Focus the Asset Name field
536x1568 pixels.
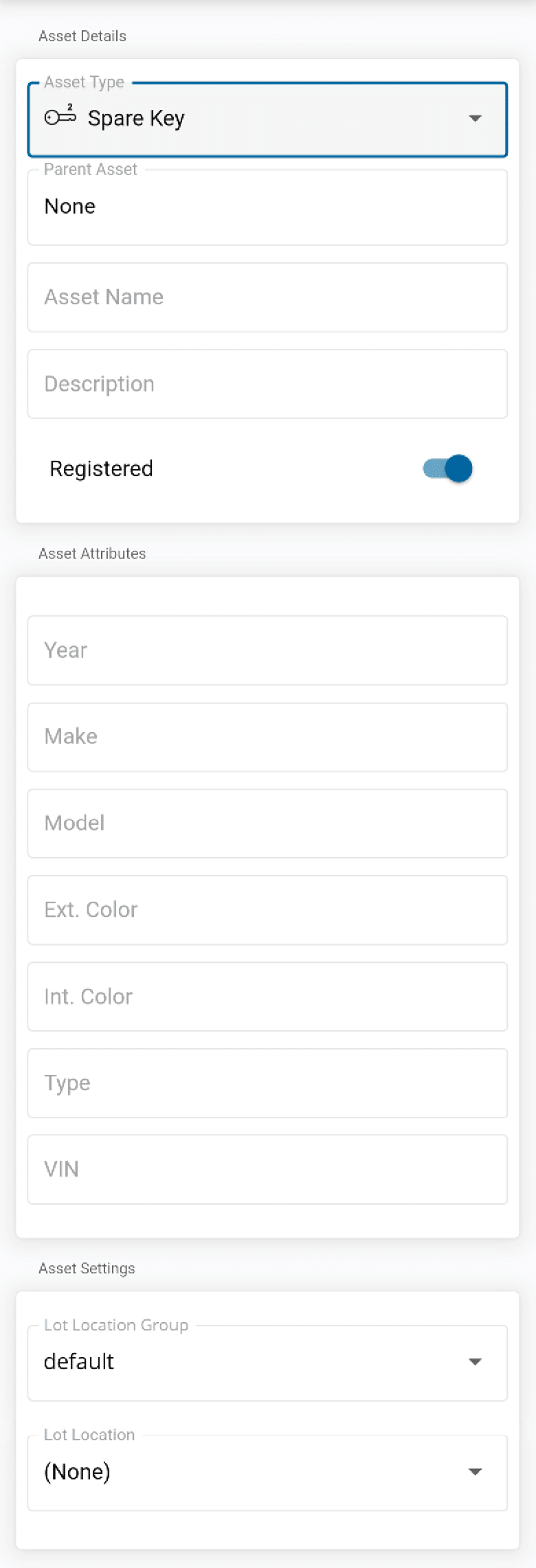click(x=267, y=297)
